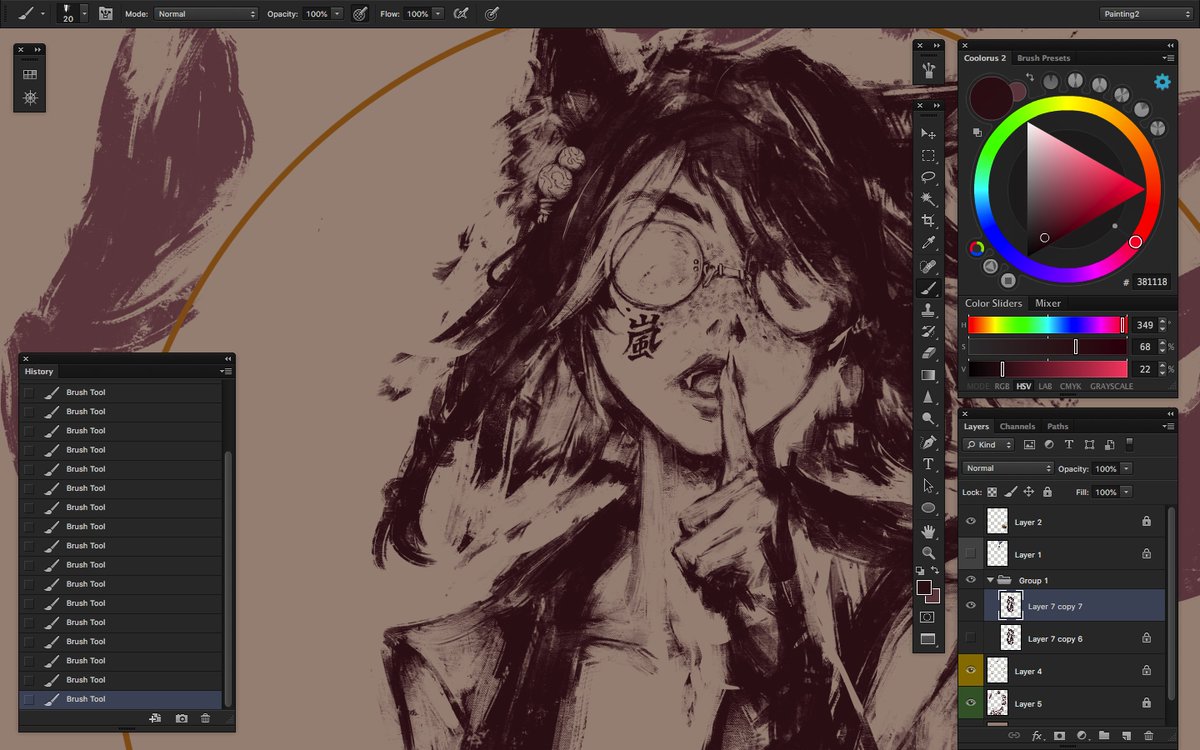The width and height of the screenshot is (1200, 750).
Task: Switch Coolorus sliders to GRAYSCALE mode
Action: 1111,386
